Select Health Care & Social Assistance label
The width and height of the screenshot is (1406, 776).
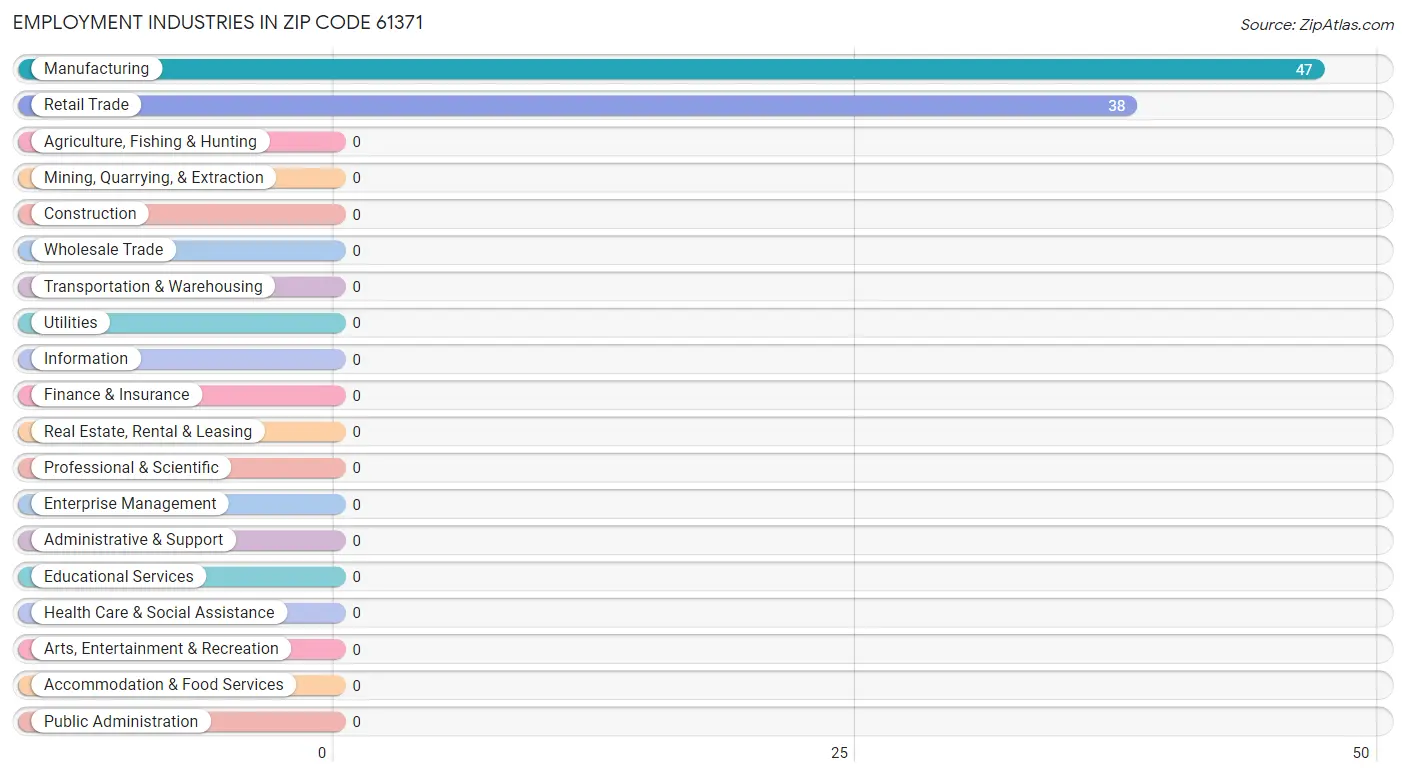click(159, 613)
